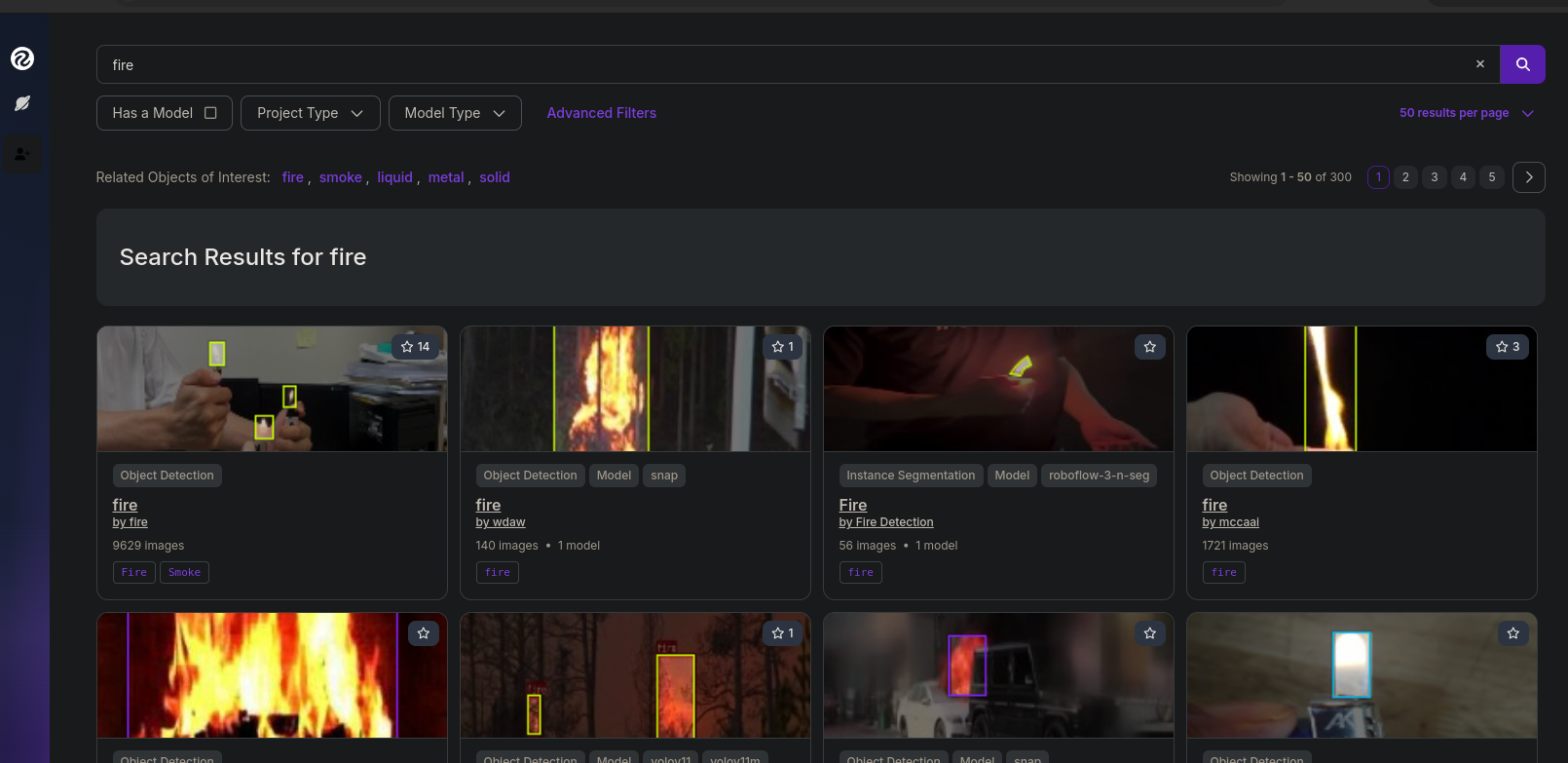
Task: Open author link 'by Fire Detection'
Action: [x=886, y=522]
